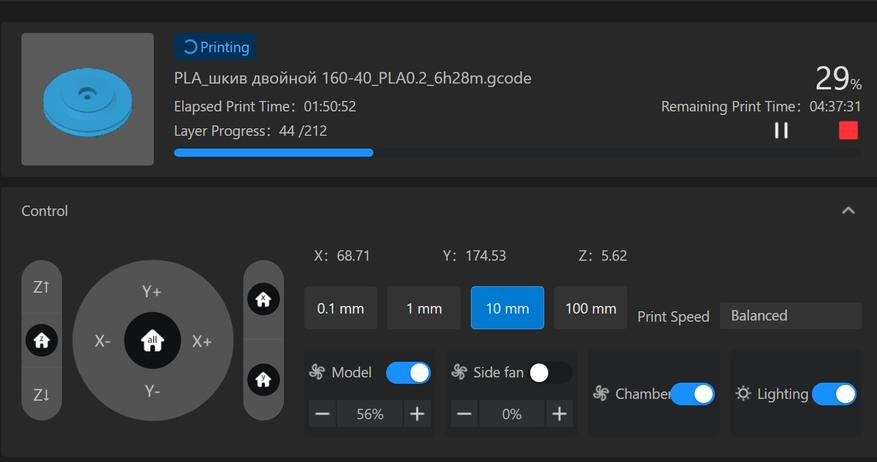Viewport: 877px width, 462px height.
Task: Click upper home button right of wheel
Action: click(x=263, y=299)
